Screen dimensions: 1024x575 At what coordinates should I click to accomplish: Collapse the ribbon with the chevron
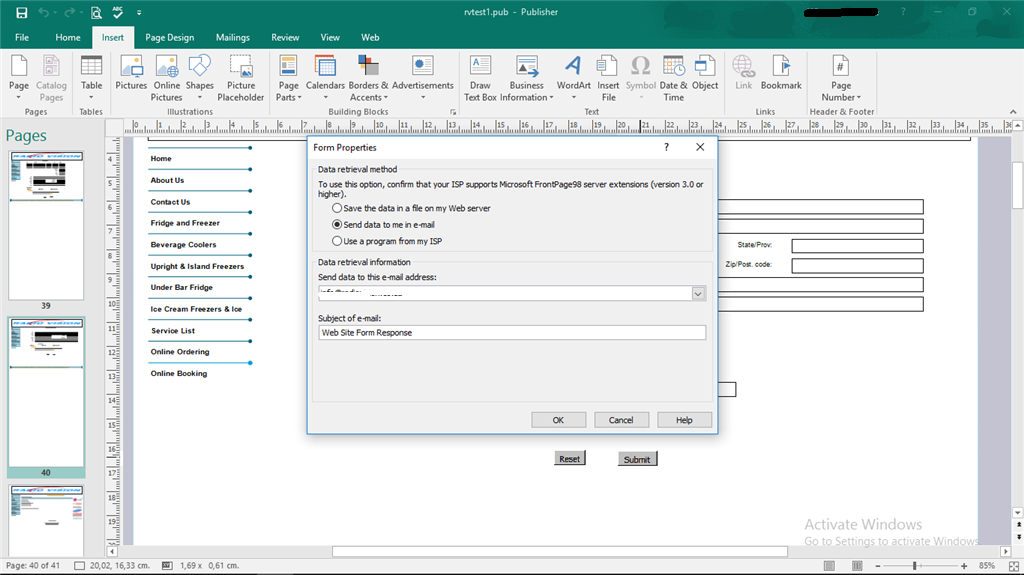[x=1013, y=112]
